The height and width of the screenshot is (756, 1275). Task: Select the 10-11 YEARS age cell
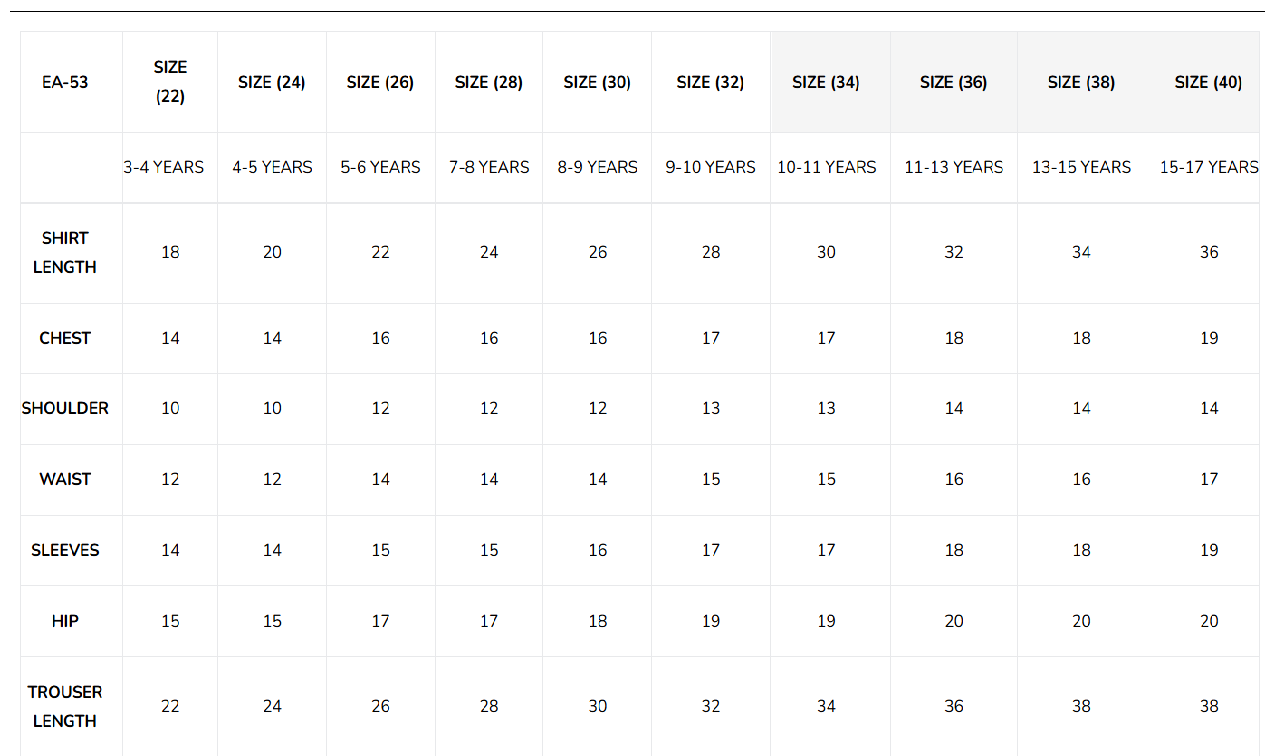[x=827, y=167]
